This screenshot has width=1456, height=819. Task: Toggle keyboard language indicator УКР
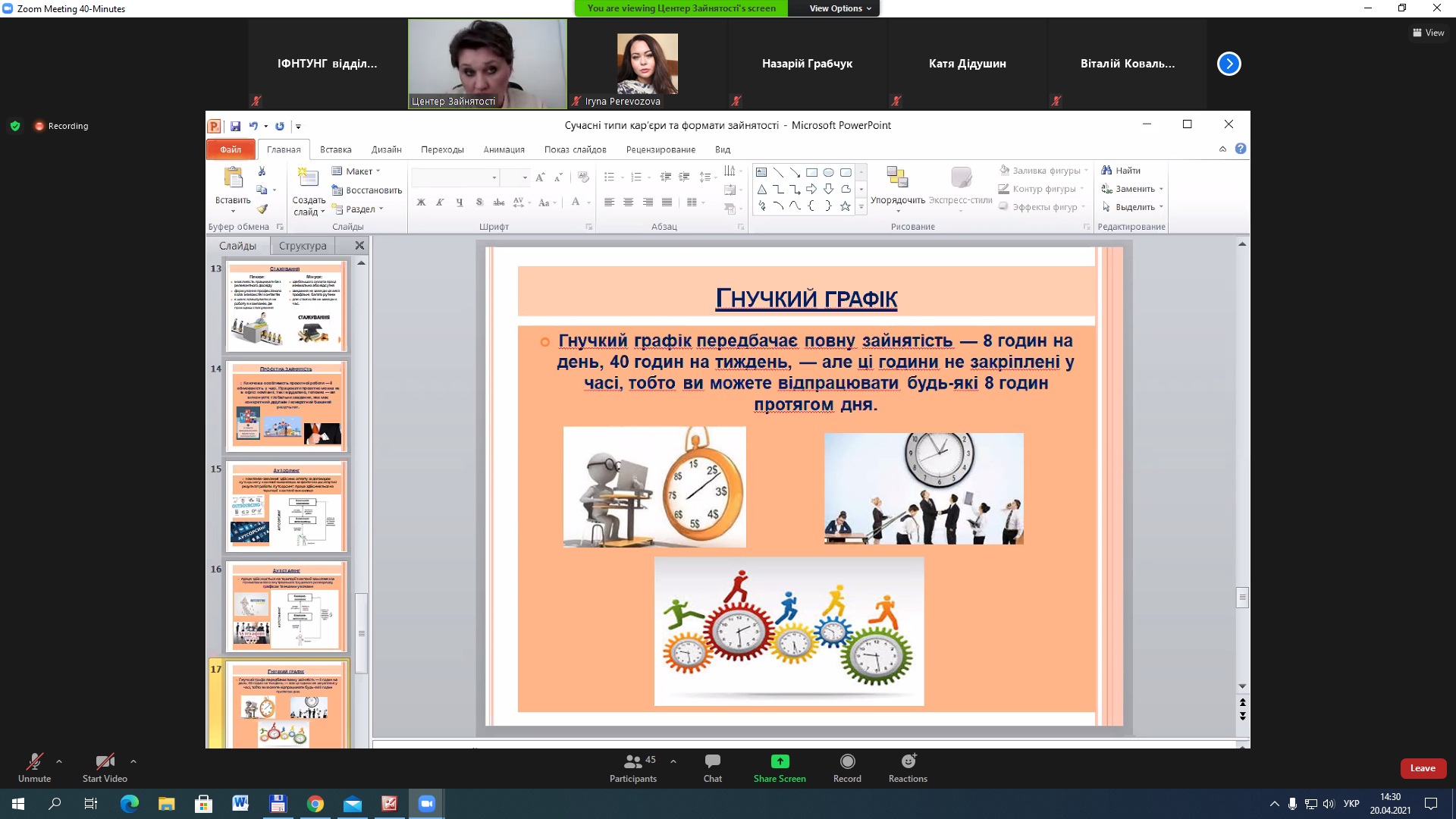1351,804
